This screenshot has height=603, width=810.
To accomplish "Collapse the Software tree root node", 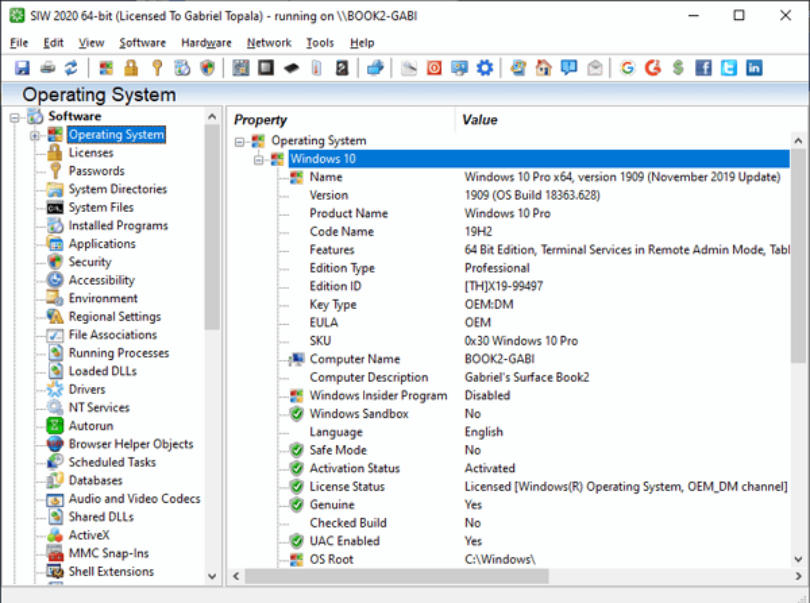I will [15, 117].
